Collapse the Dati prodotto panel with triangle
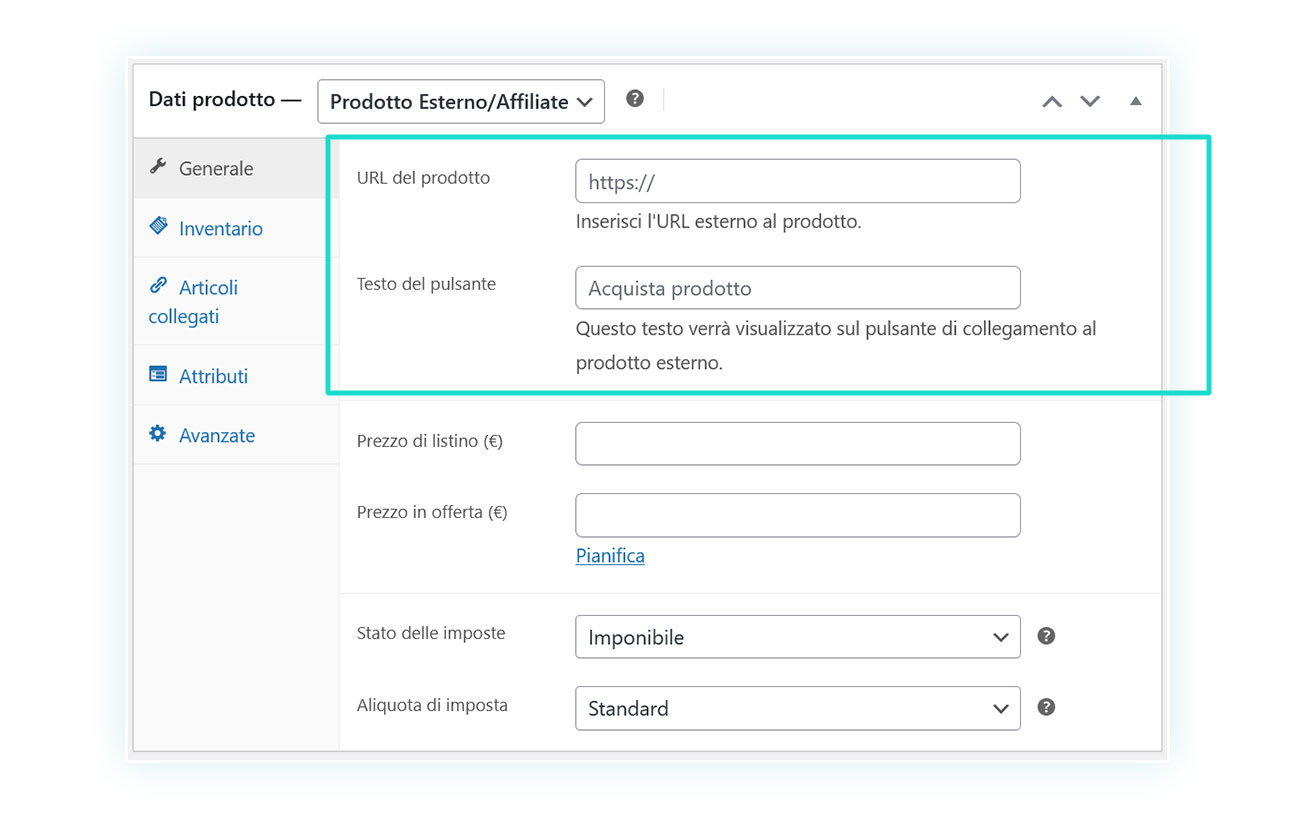 [1136, 101]
